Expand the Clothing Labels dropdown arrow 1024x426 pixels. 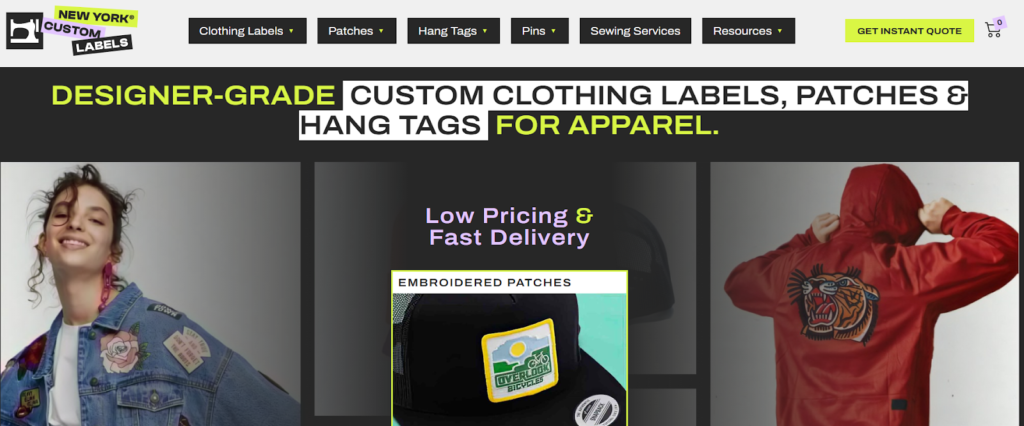[x=291, y=31]
